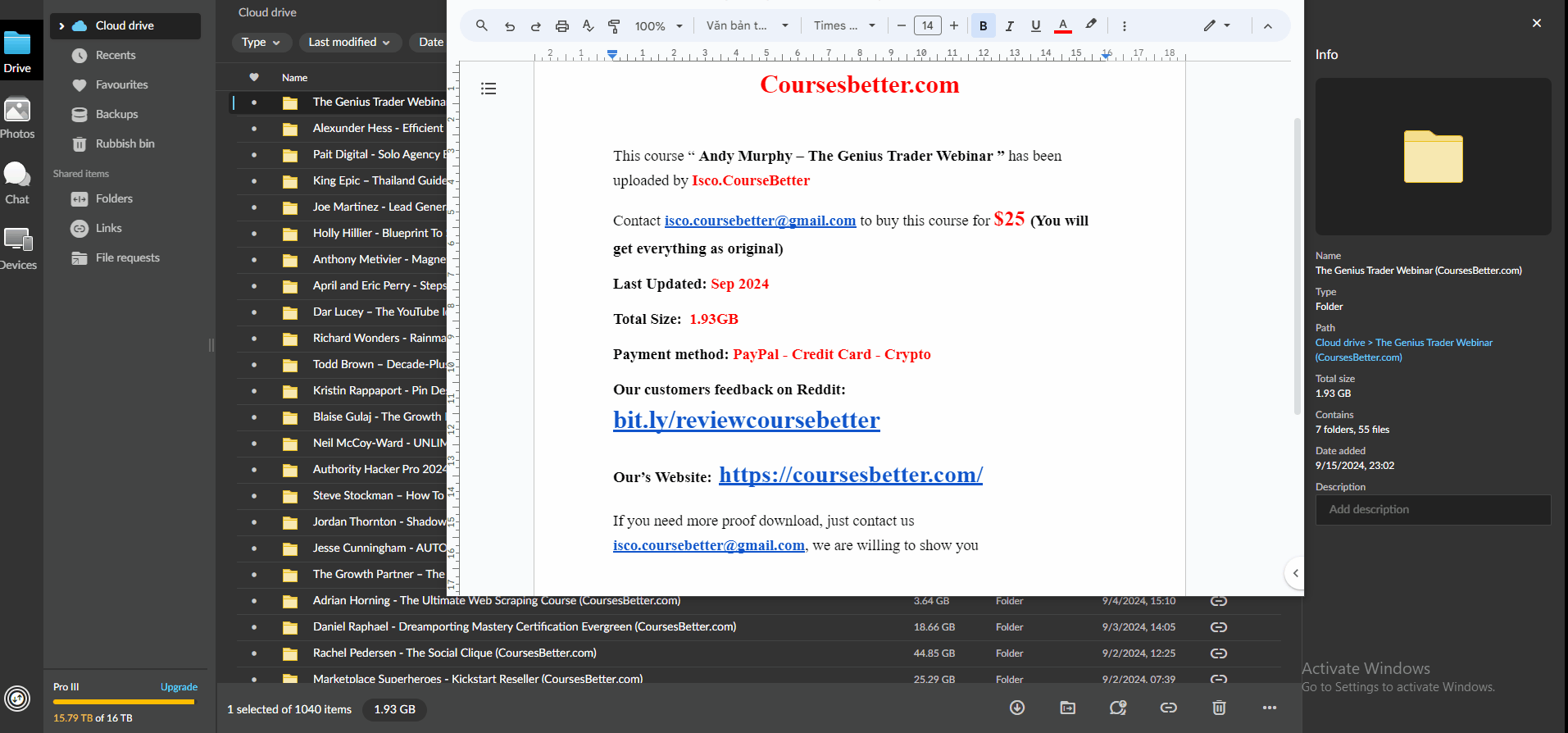Click the print icon in toolbar
This screenshot has height=733, width=1568.
point(562,26)
